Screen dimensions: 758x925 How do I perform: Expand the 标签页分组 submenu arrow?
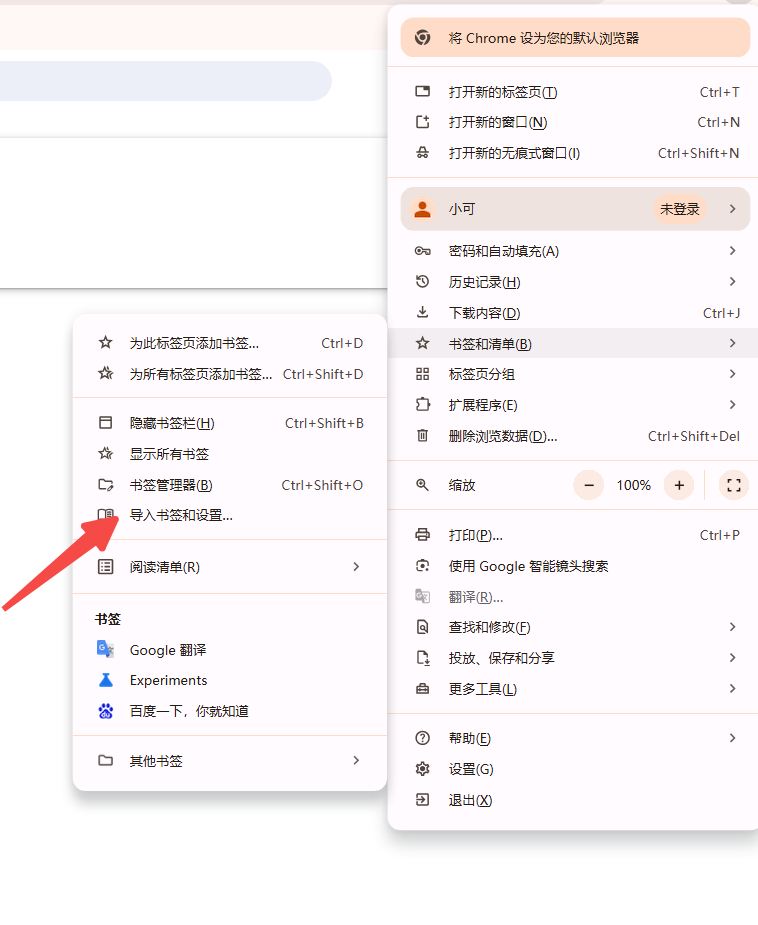click(732, 373)
